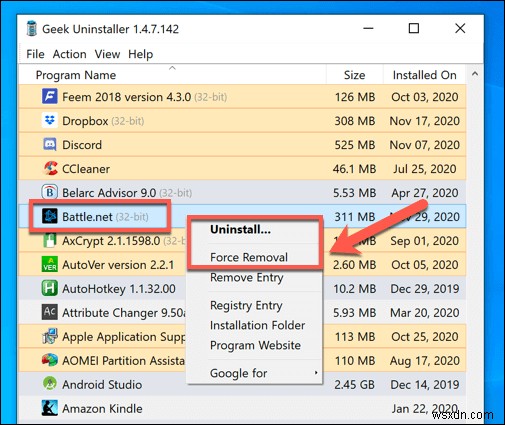Select the AutoVer version 2.2.1 icon
The image size is (505, 425).
click(x=50, y=264)
